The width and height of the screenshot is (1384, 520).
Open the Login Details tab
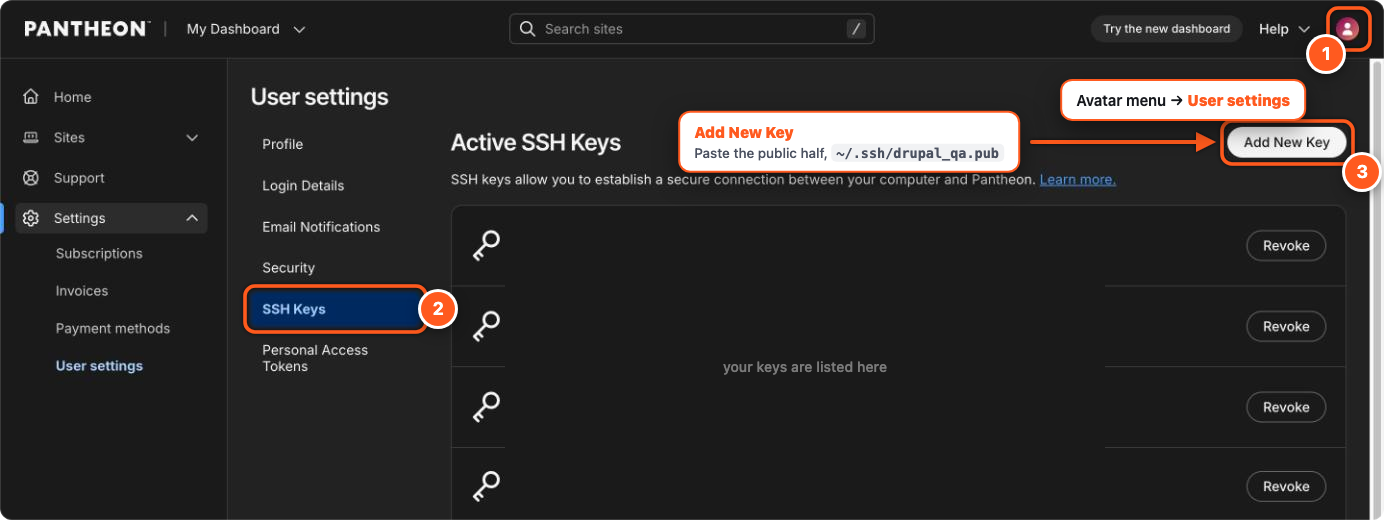303,186
